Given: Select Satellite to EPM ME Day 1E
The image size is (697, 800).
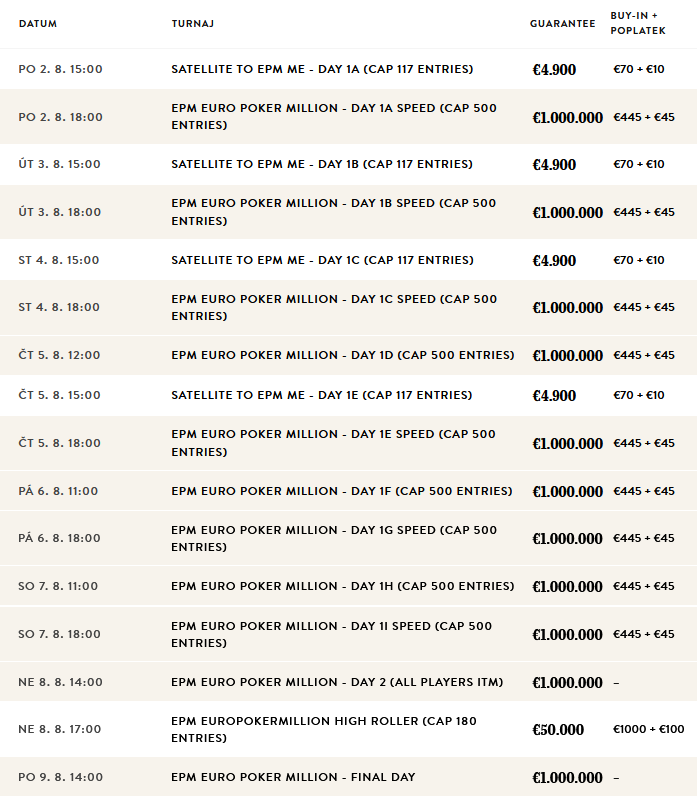Looking at the screenshot, I should 348,395.
